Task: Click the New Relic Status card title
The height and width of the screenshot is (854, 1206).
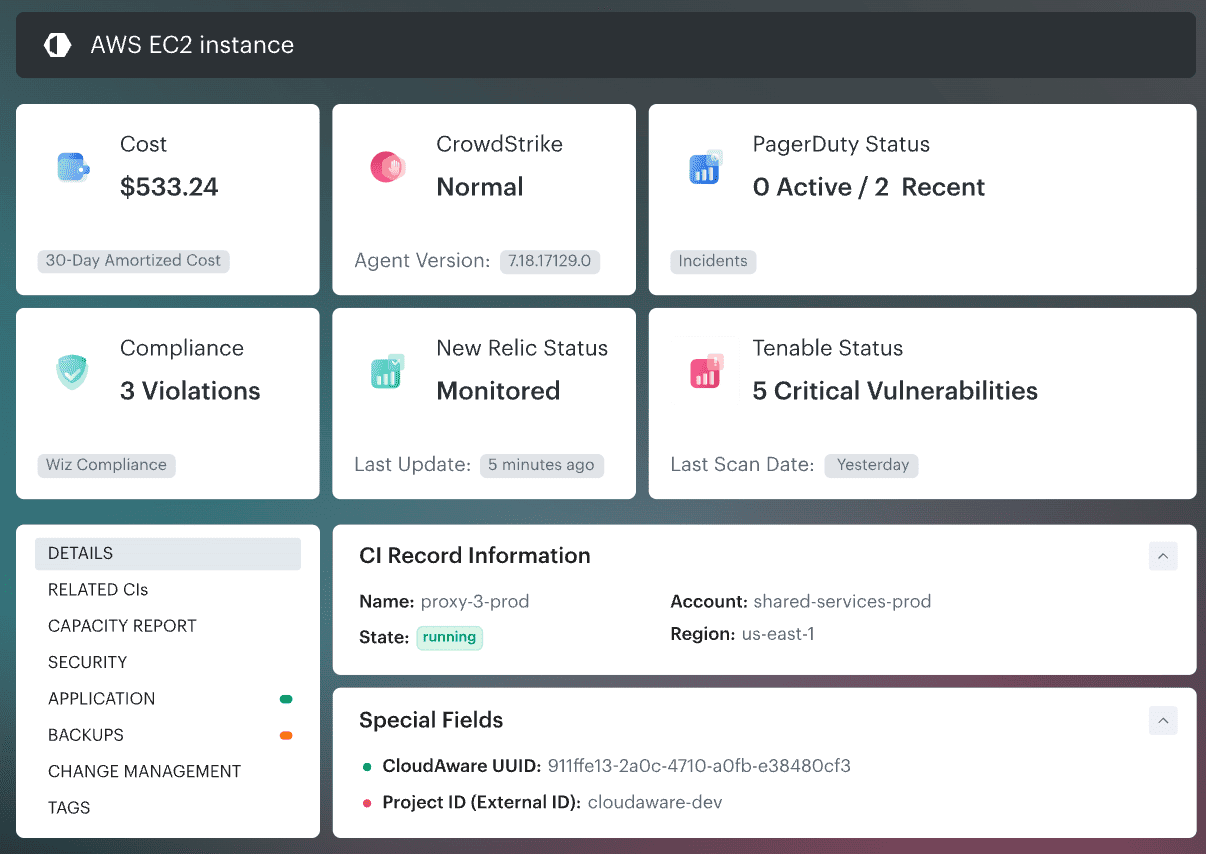Action: (x=522, y=348)
